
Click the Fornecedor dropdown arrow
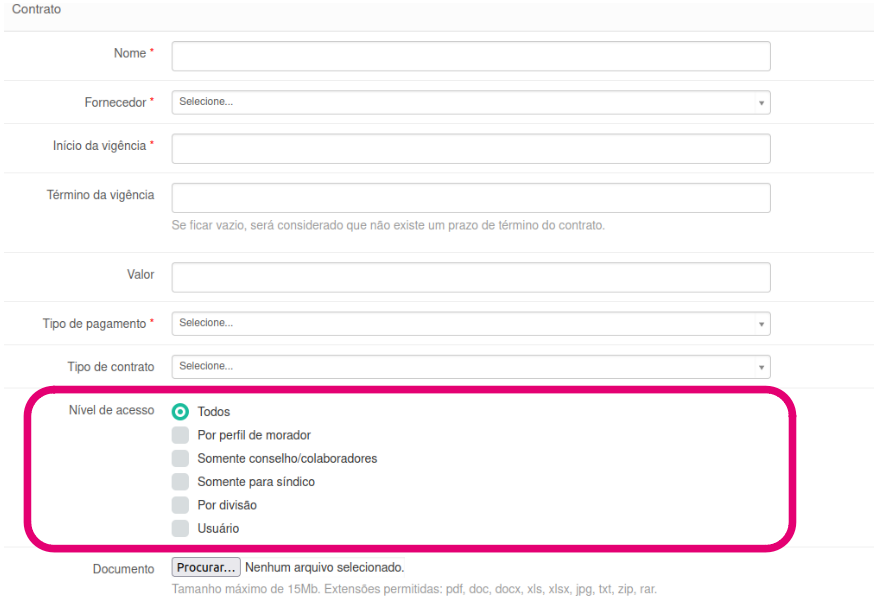761,103
